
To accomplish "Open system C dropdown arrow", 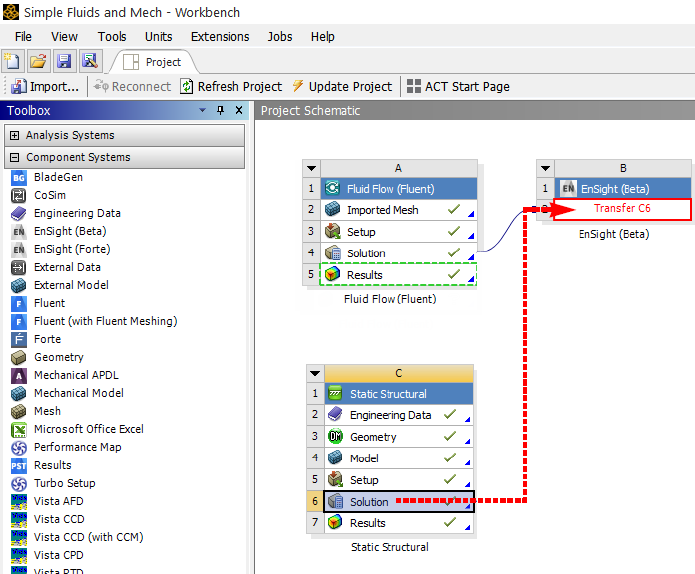I will click(x=315, y=373).
